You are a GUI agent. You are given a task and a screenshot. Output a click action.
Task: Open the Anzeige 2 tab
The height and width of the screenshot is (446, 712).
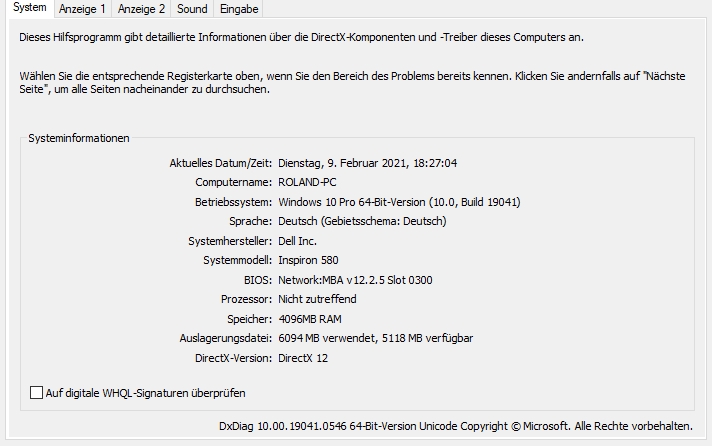point(141,9)
